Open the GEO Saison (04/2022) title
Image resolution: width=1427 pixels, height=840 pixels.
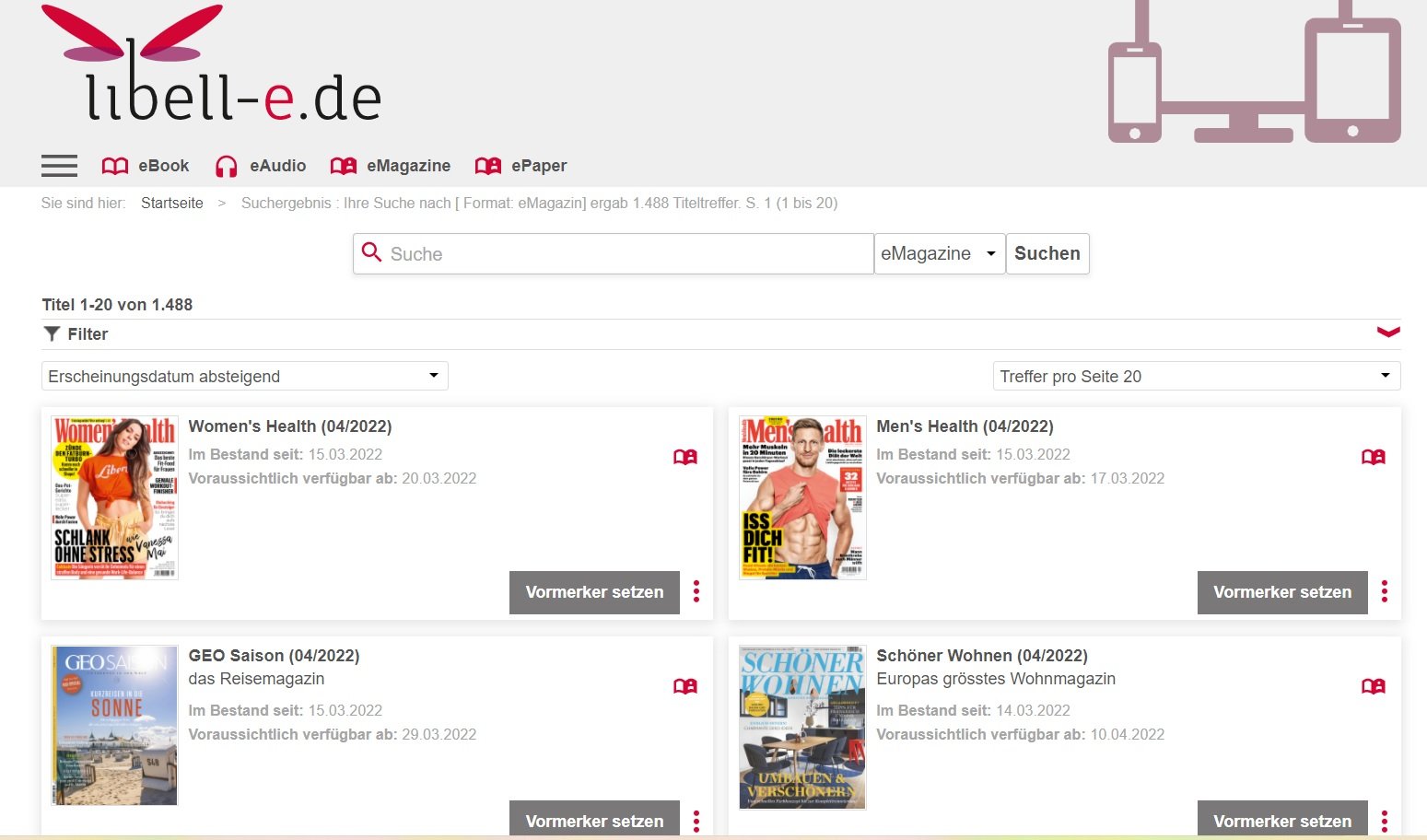click(x=274, y=656)
